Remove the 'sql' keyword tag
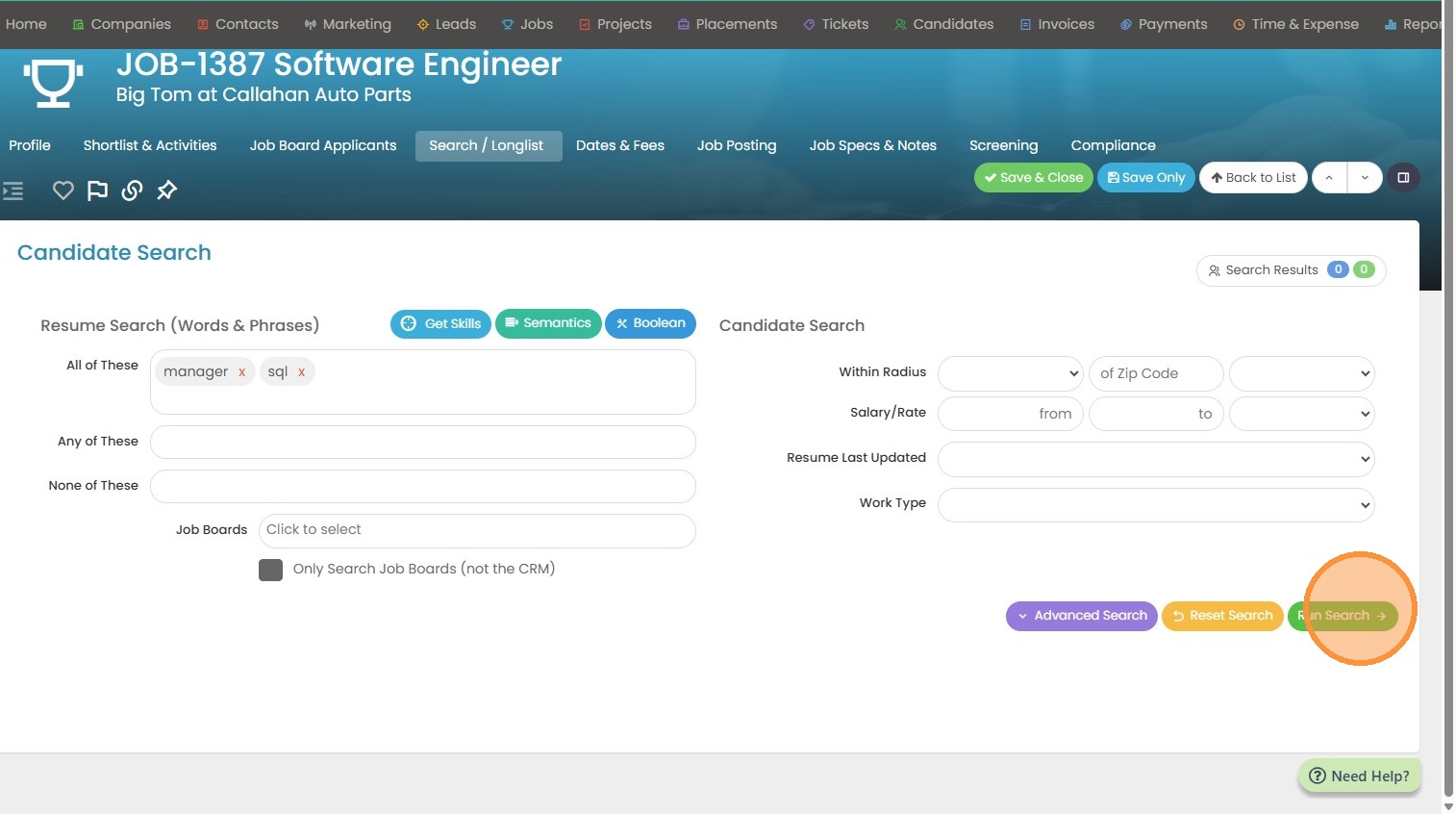Viewport: 1456px width, 814px height. tap(301, 372)
